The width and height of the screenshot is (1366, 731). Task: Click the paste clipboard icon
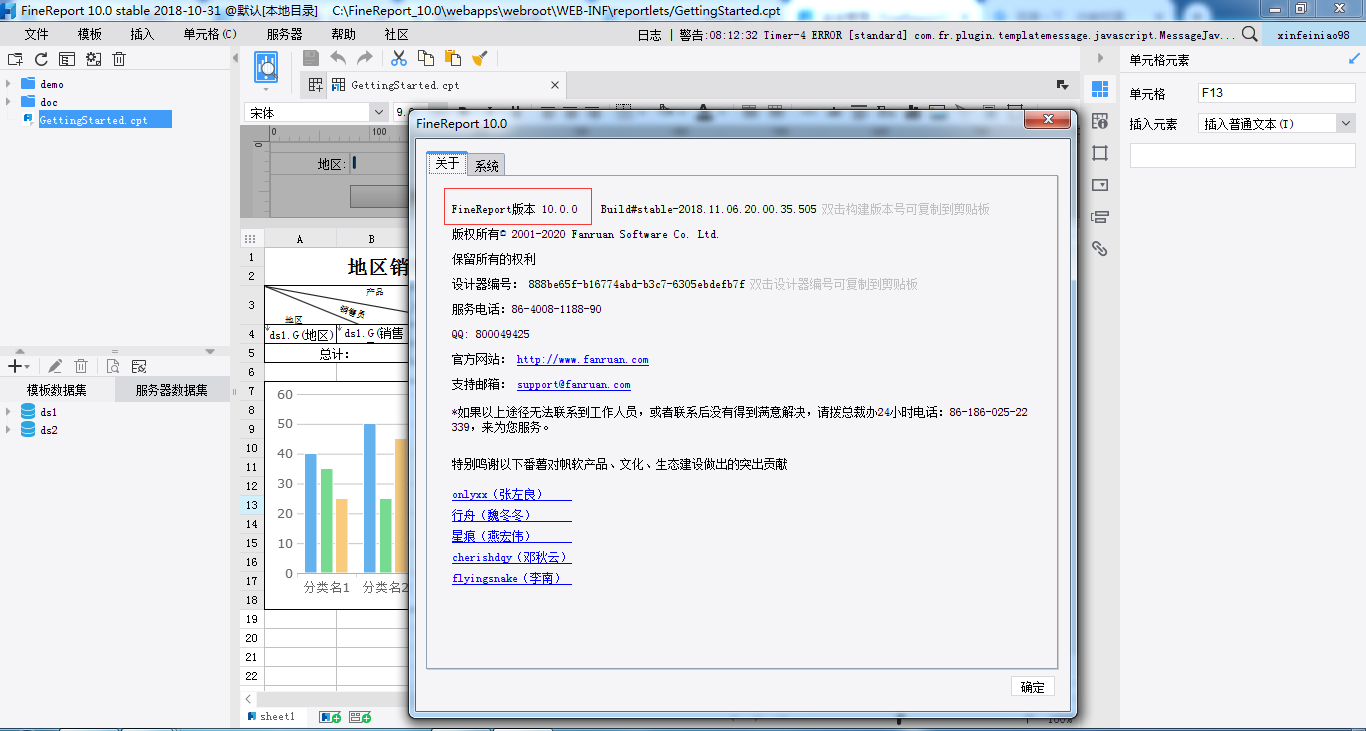[453, 58]
